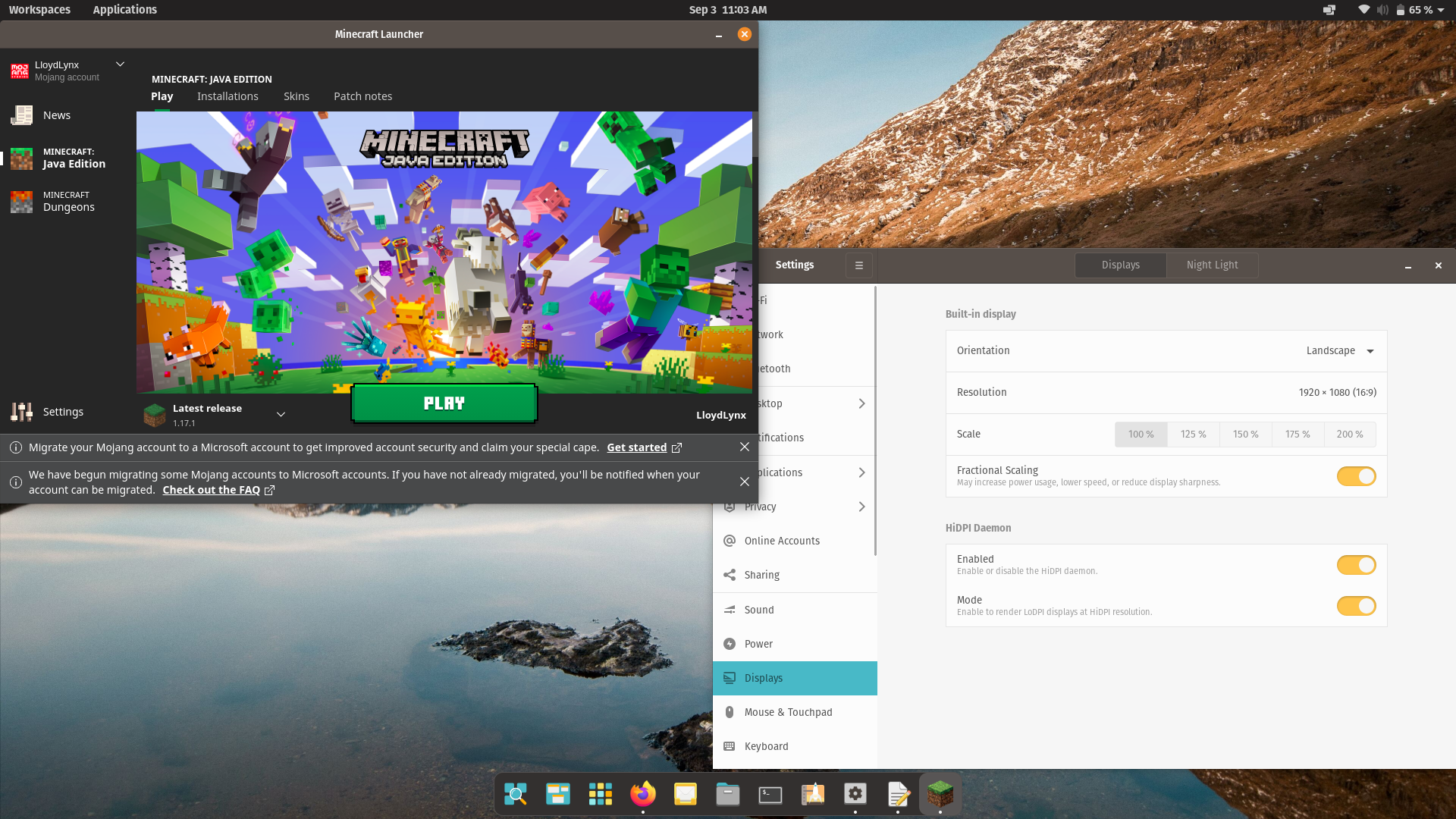The width and height of the screenshot is (1456, 819).
Task: Click the Check out the FAQ link
Action: [211, 490]
